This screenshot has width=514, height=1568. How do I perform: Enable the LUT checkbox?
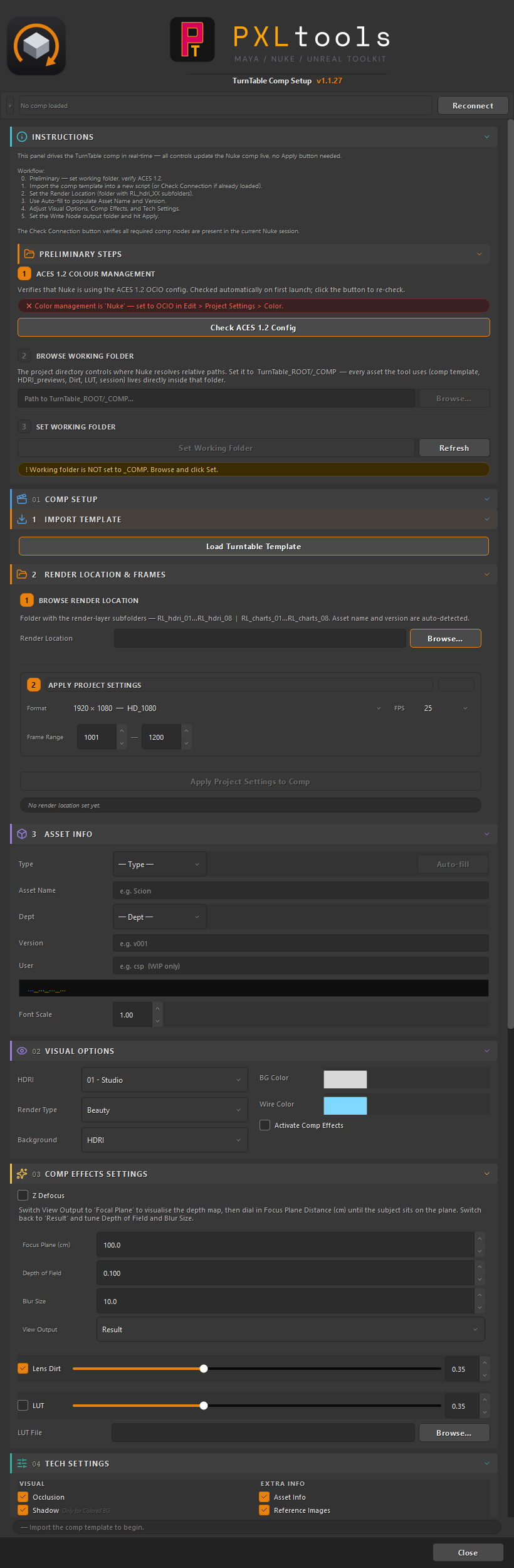23,1405
